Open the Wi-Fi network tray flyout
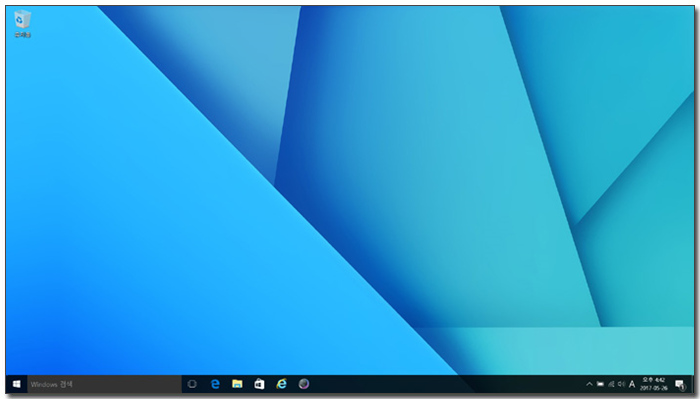Viewport: 700px width, 399px height. pyautogui.click(x=611, y=384)
